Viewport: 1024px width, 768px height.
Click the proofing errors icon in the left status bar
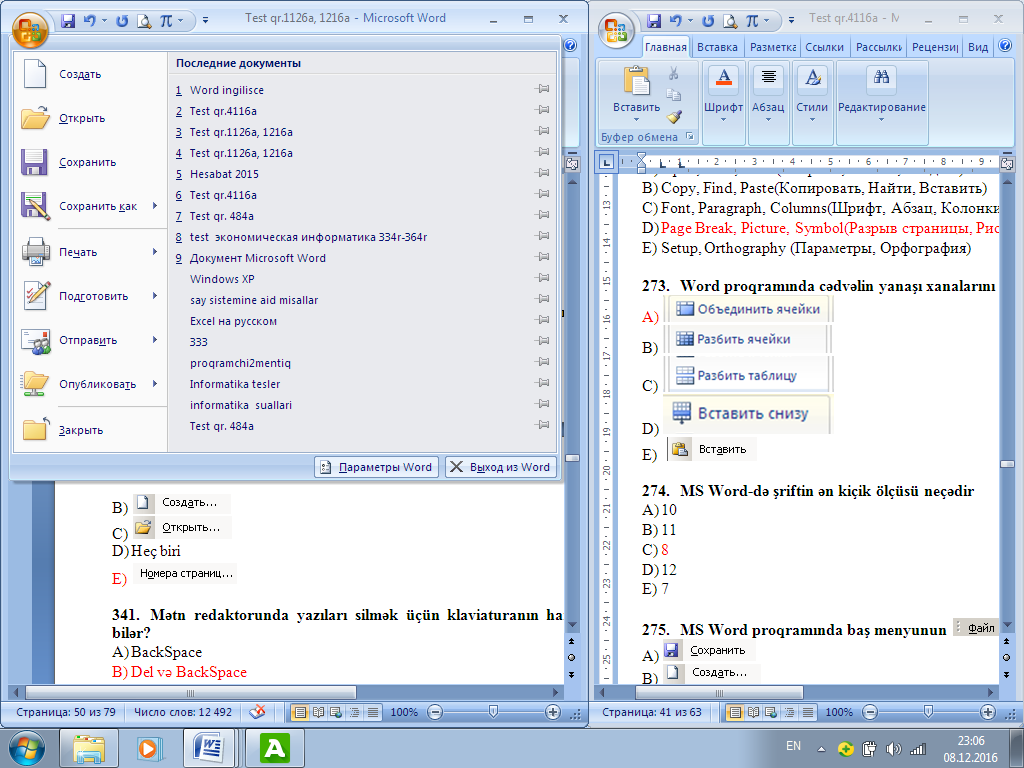tap(257, 712)
